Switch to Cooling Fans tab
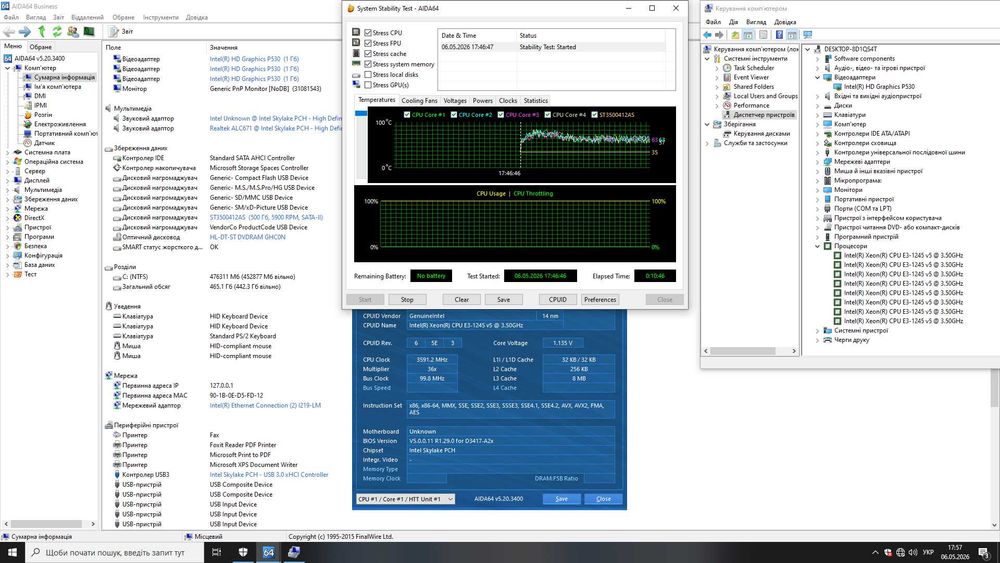 pyautogui.click(x=419, y=101)
